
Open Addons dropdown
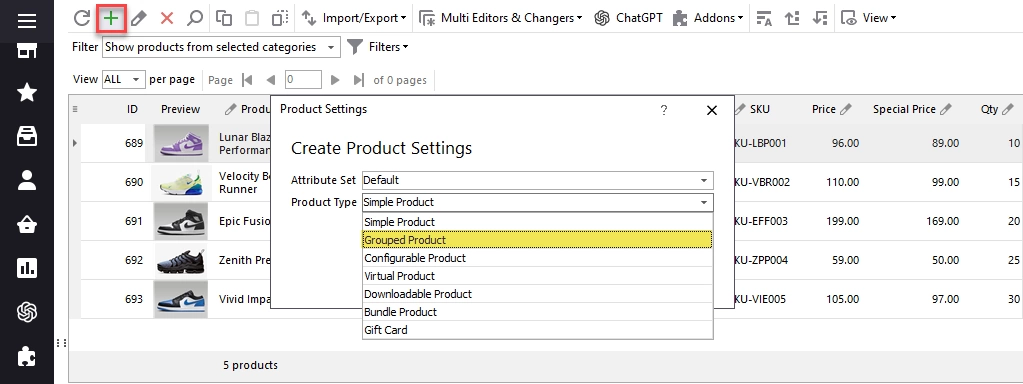click(708, 18)
